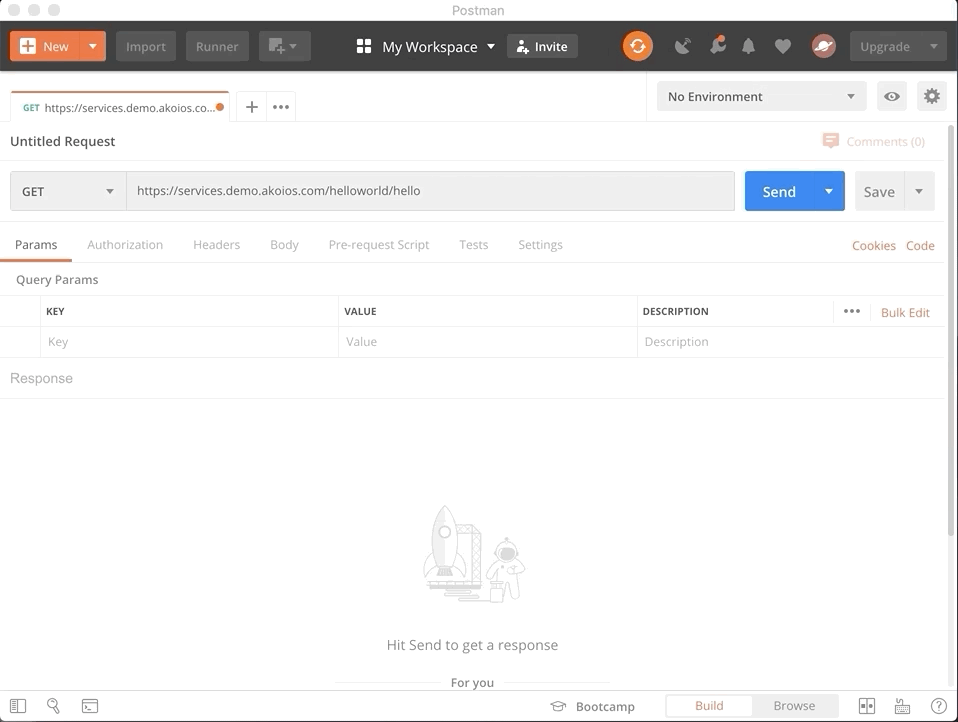Open the Cookies link

874,246
